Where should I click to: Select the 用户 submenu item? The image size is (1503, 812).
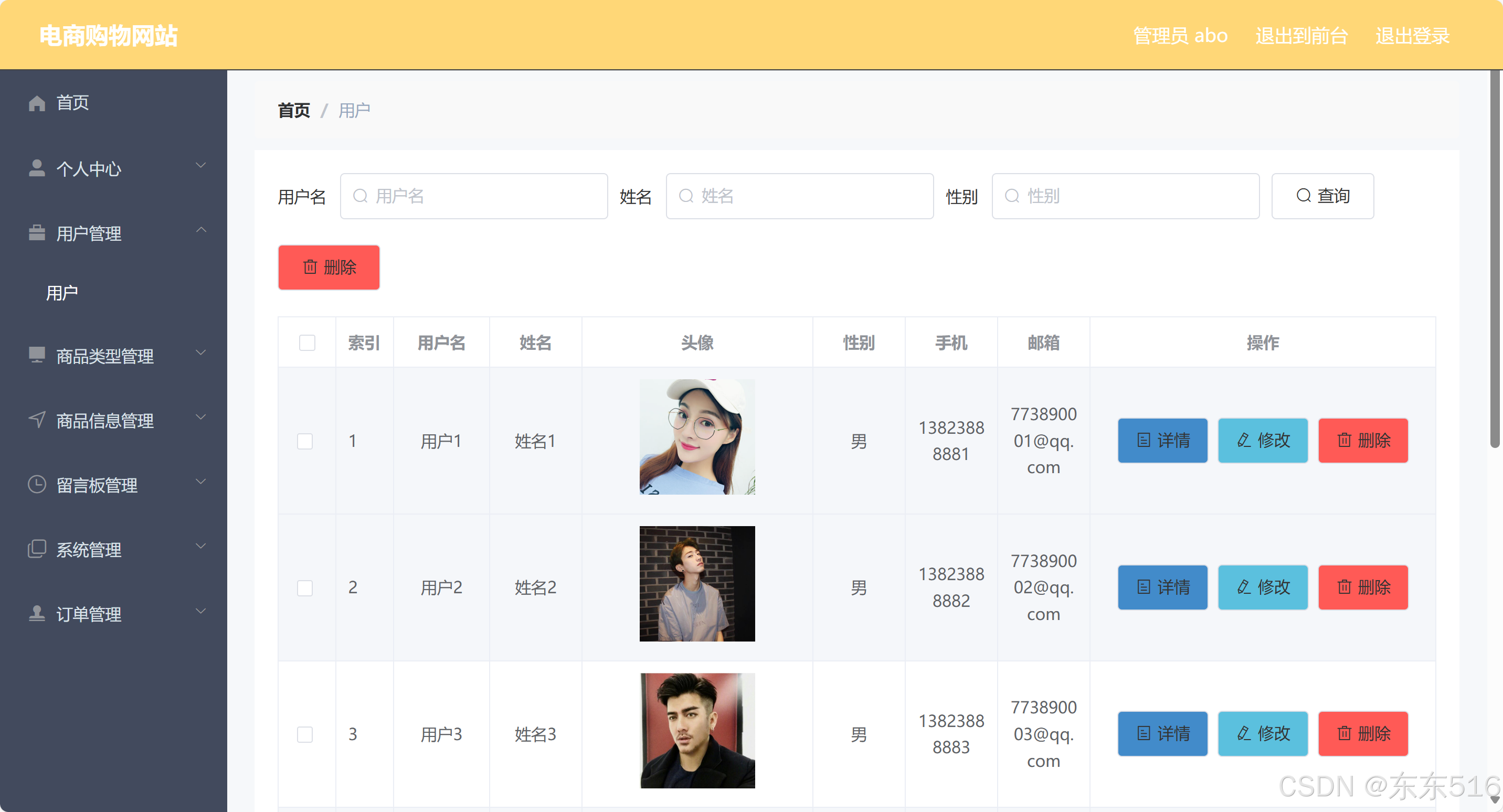click(x=62, y=293)
